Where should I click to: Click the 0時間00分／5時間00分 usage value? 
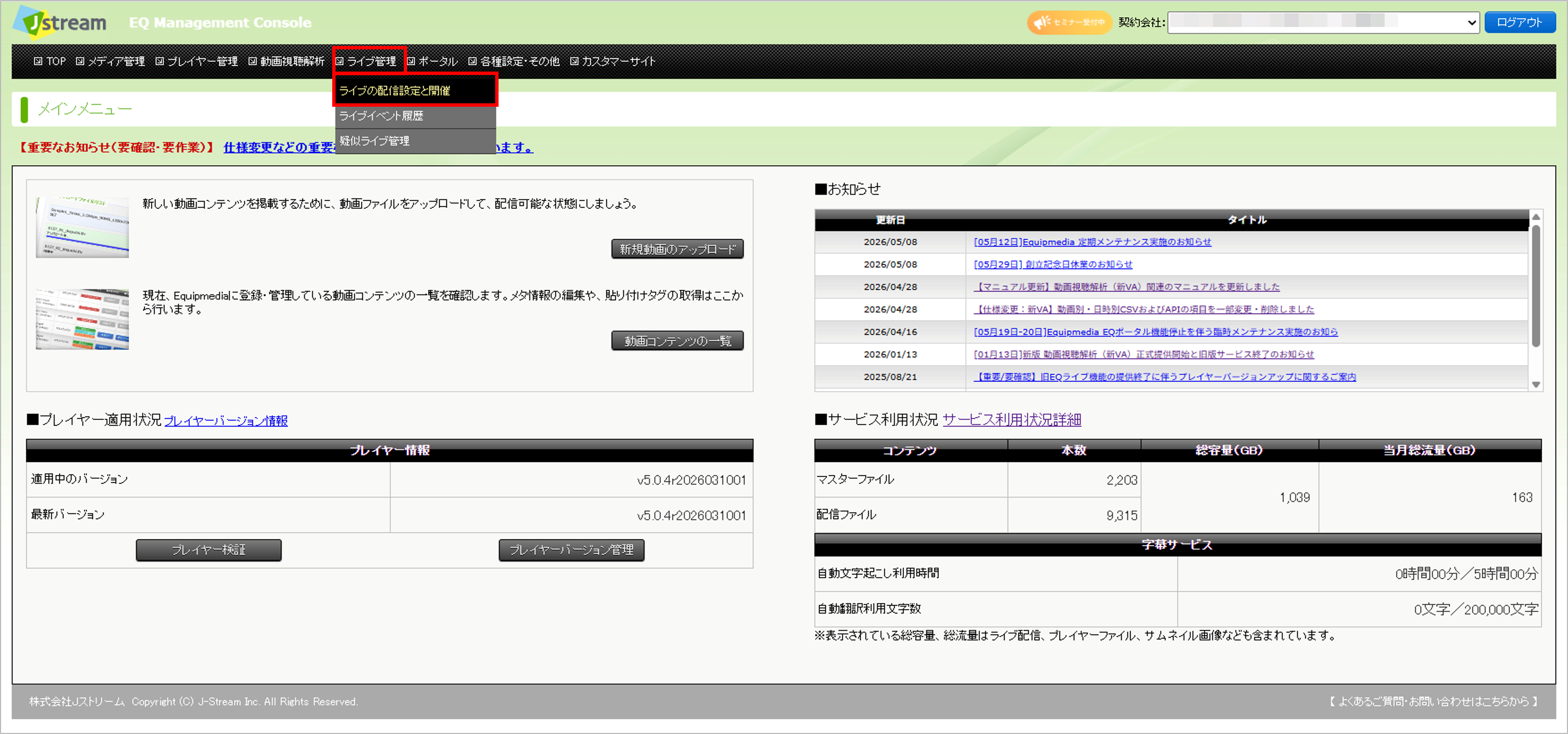(x=1466, y=574)
